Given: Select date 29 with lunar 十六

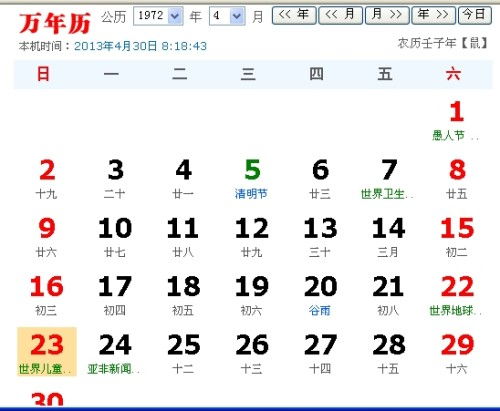Looking at the screenshot, I should pyautogui.click(x=457, y=354).
